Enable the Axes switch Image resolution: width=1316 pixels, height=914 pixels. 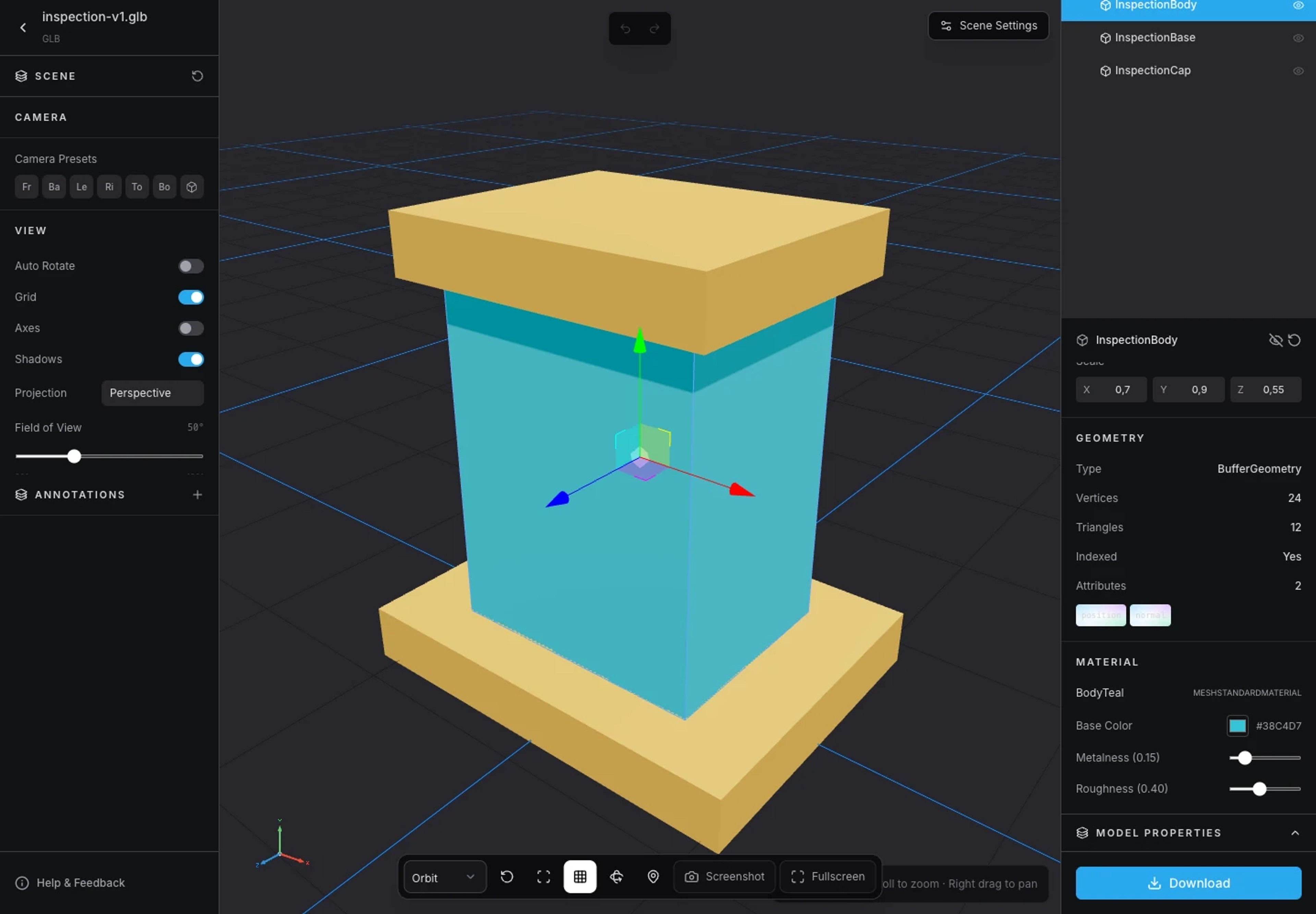pyautogui.click(x=191, y=328)
